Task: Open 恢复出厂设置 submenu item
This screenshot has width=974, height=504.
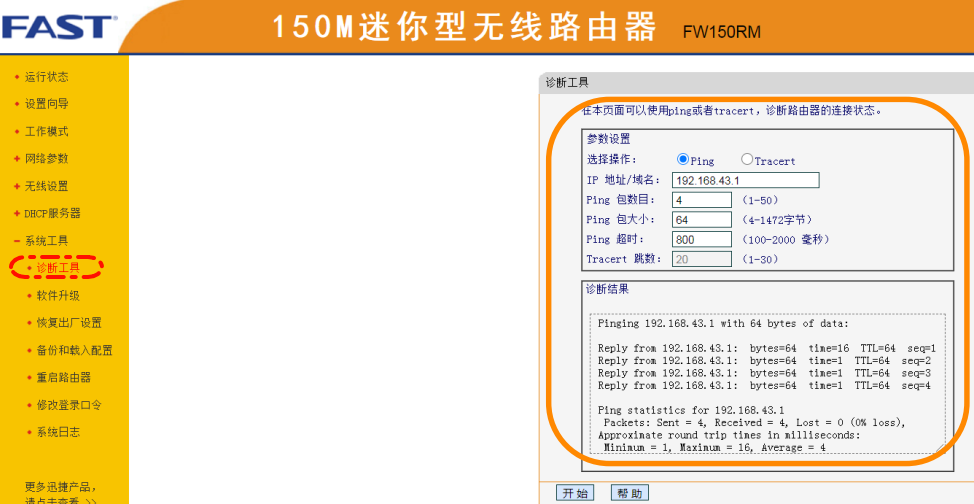Action: (69, 323)
